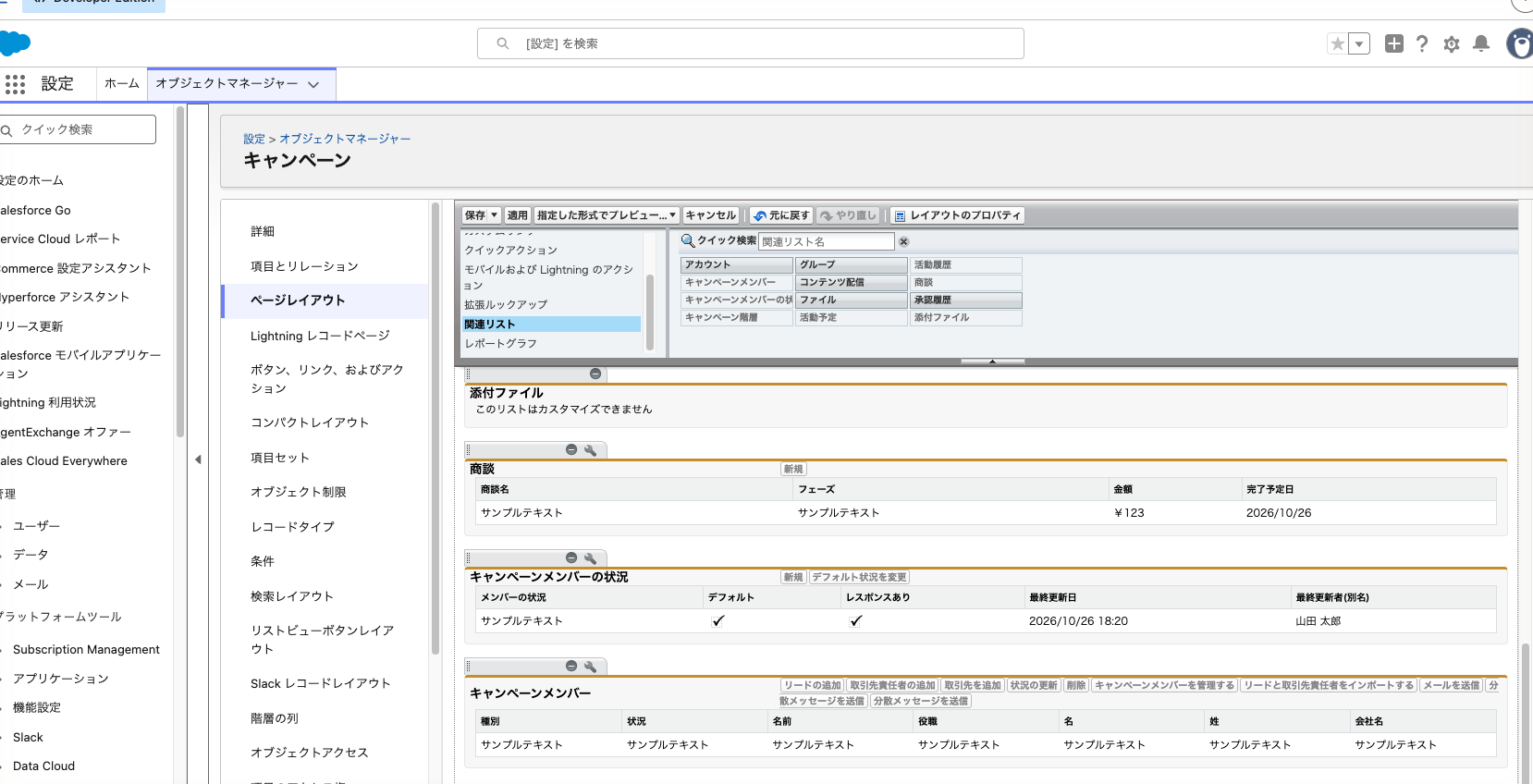
Task: Select レポートグラフ palette category
Action: (x=500, y=343)
